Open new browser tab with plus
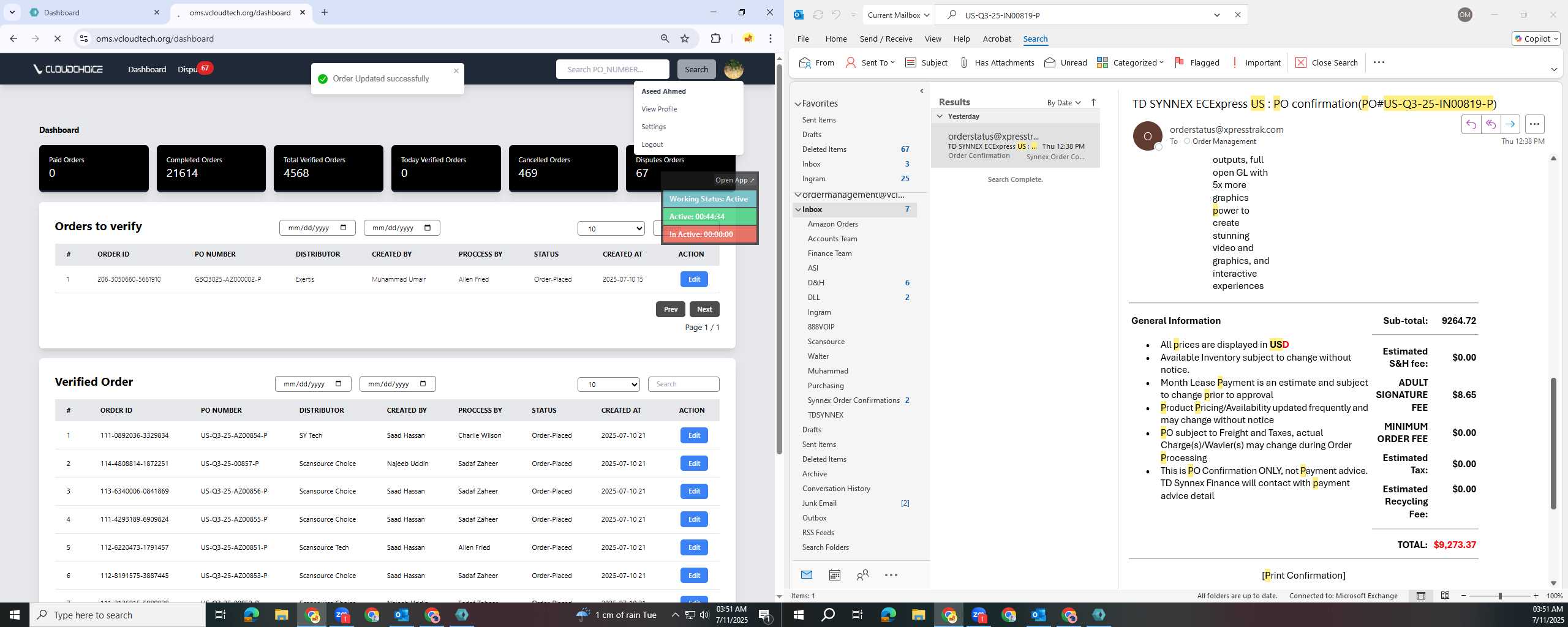 (x=325, y=12)
